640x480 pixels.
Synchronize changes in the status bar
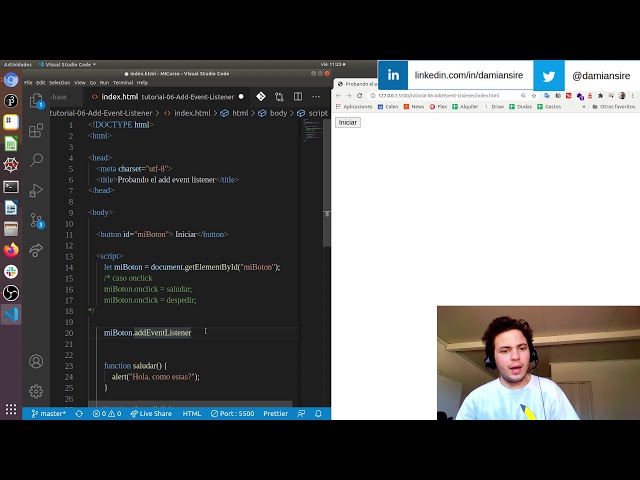(79, 413)
